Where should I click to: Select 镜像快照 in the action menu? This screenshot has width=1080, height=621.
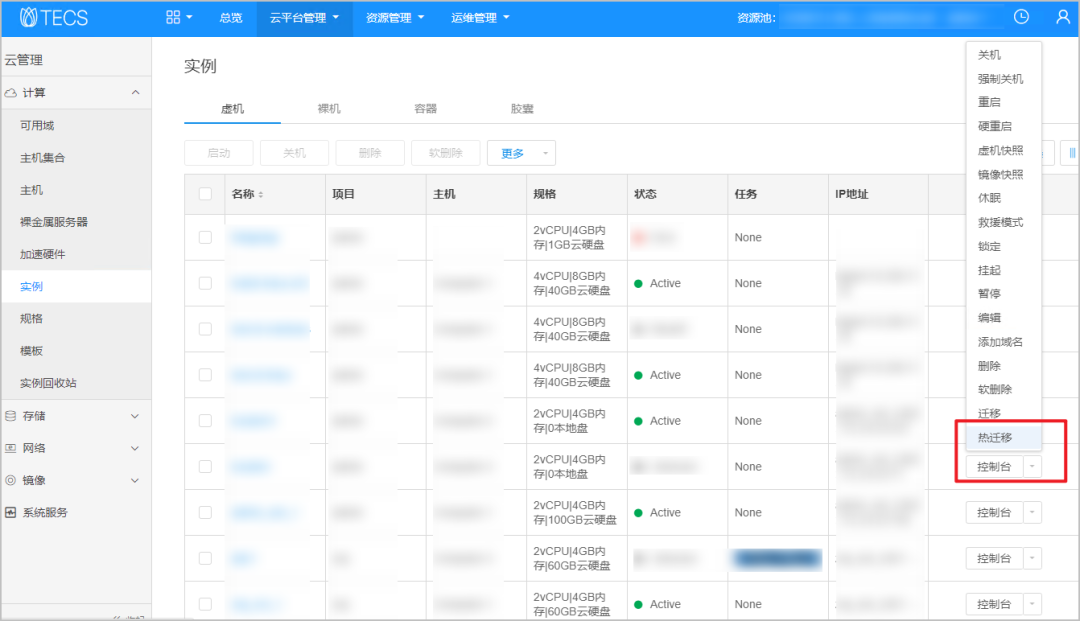tap(1000, 175)
